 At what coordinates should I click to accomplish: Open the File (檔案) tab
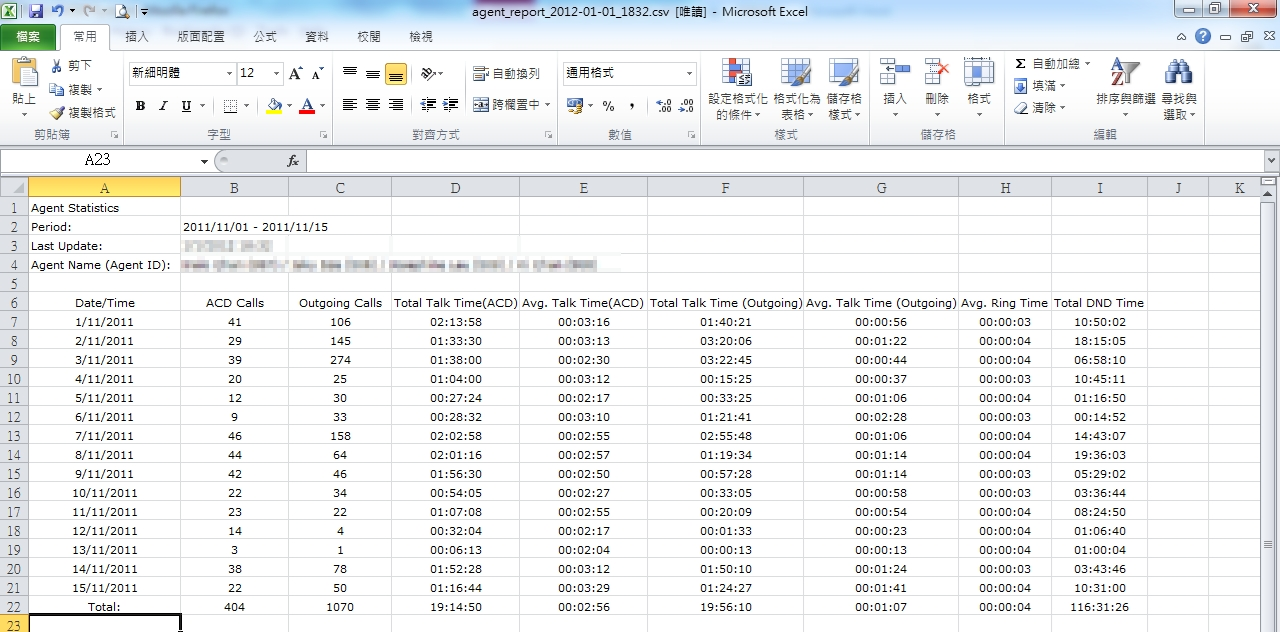pos(28,37)
